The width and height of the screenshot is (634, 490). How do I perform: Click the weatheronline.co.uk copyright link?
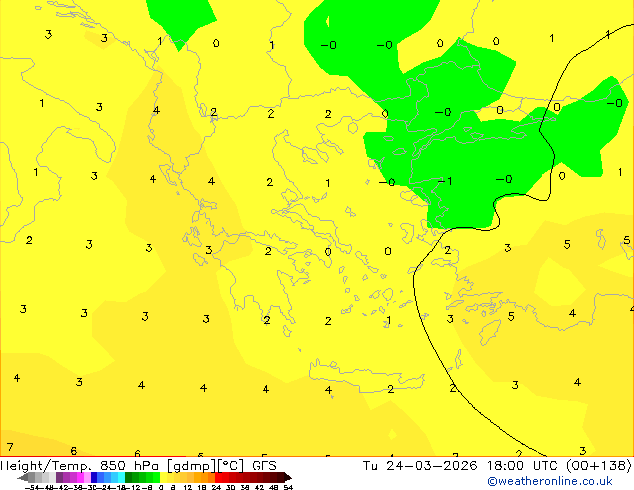point(550,481)
